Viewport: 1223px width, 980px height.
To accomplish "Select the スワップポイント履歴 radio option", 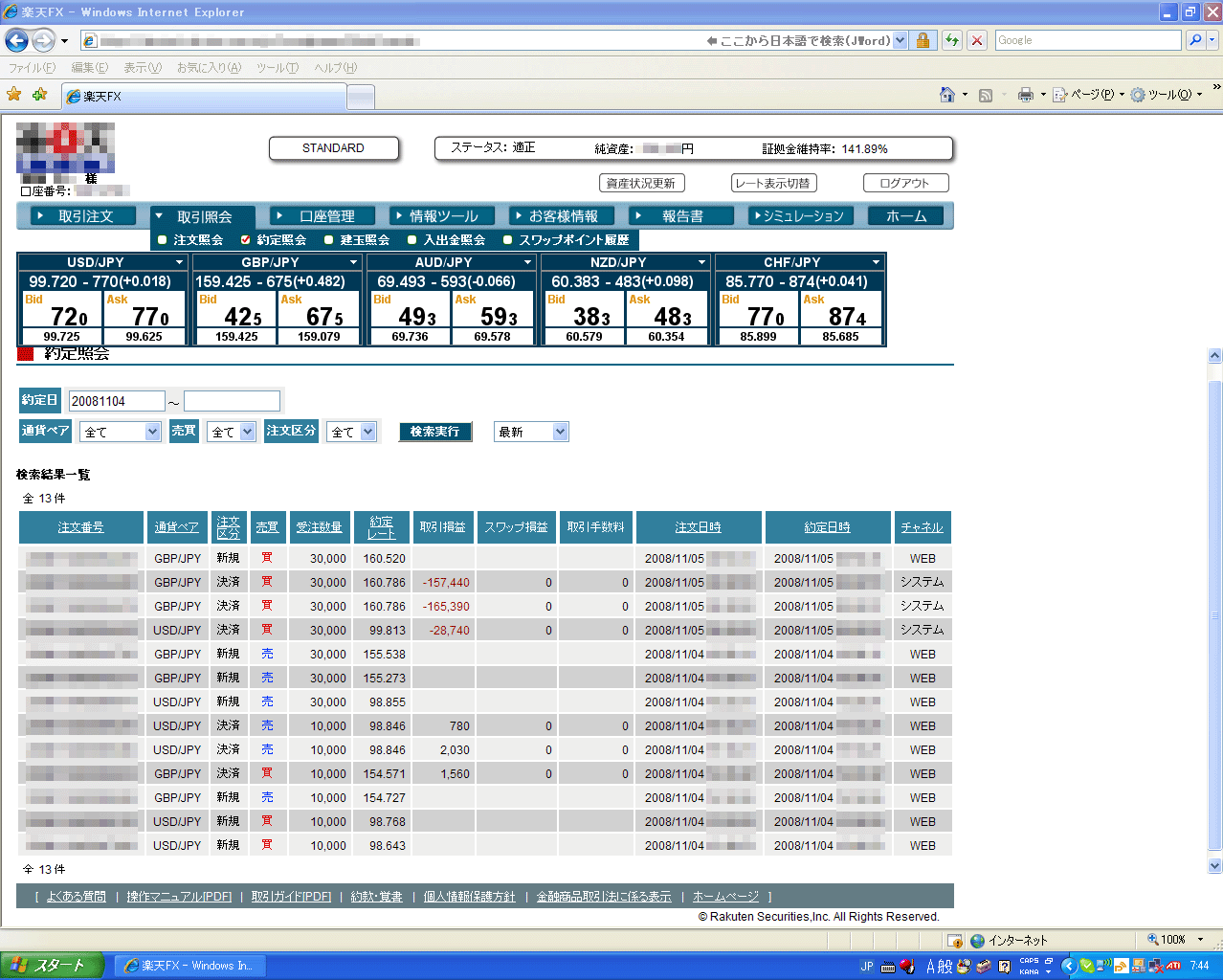I will coord(508,240).
